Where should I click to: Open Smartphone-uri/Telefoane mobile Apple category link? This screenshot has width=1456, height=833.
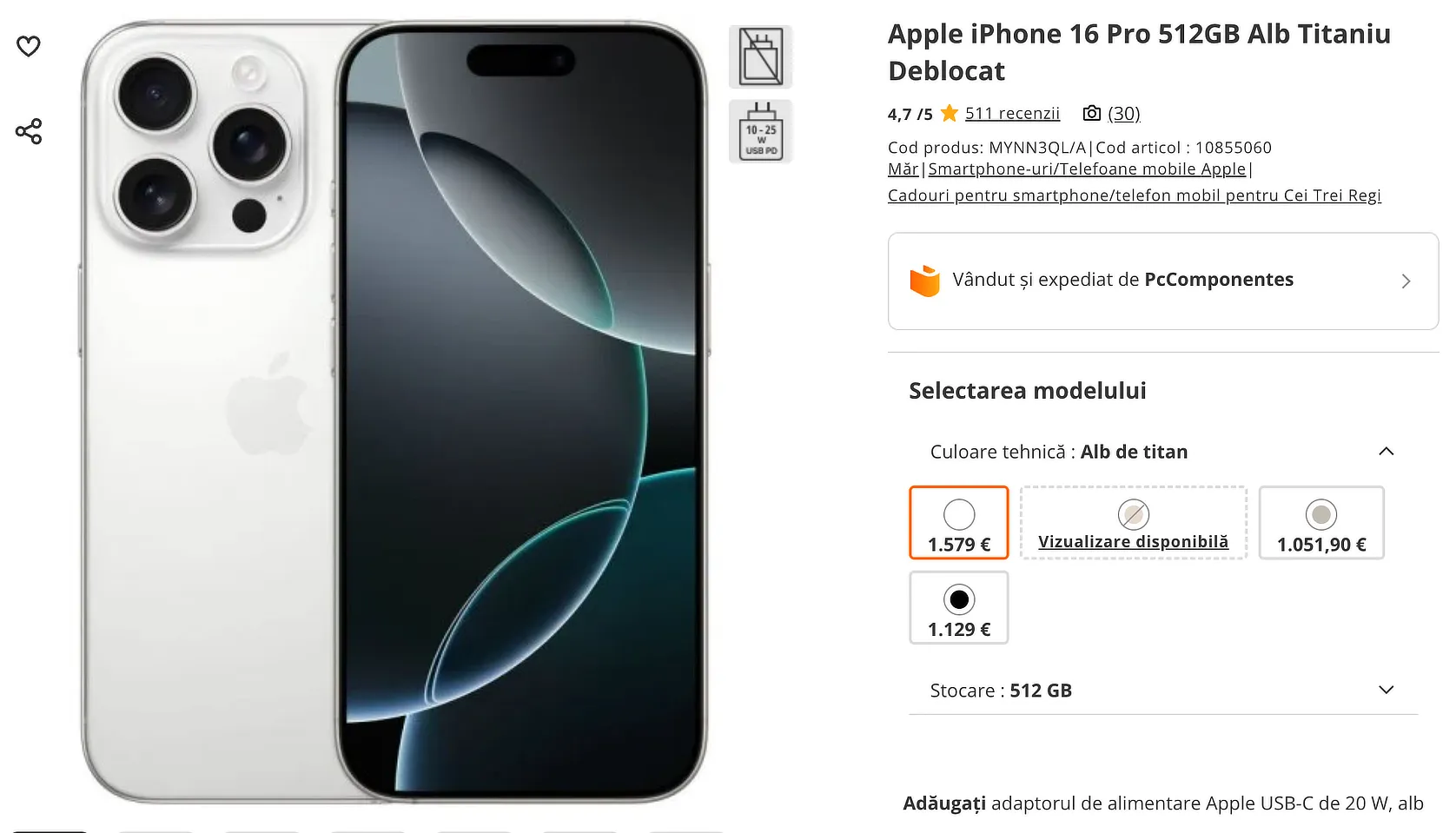(x=1087, y=169)
